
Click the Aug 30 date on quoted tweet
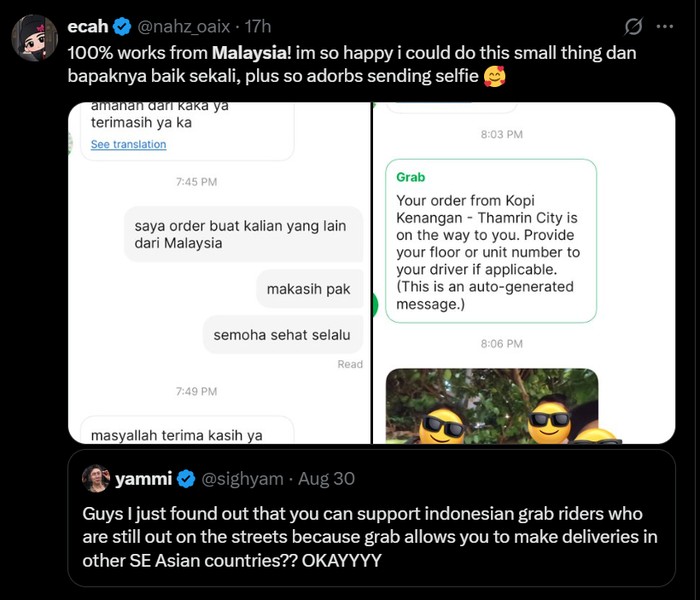(327, 479)
